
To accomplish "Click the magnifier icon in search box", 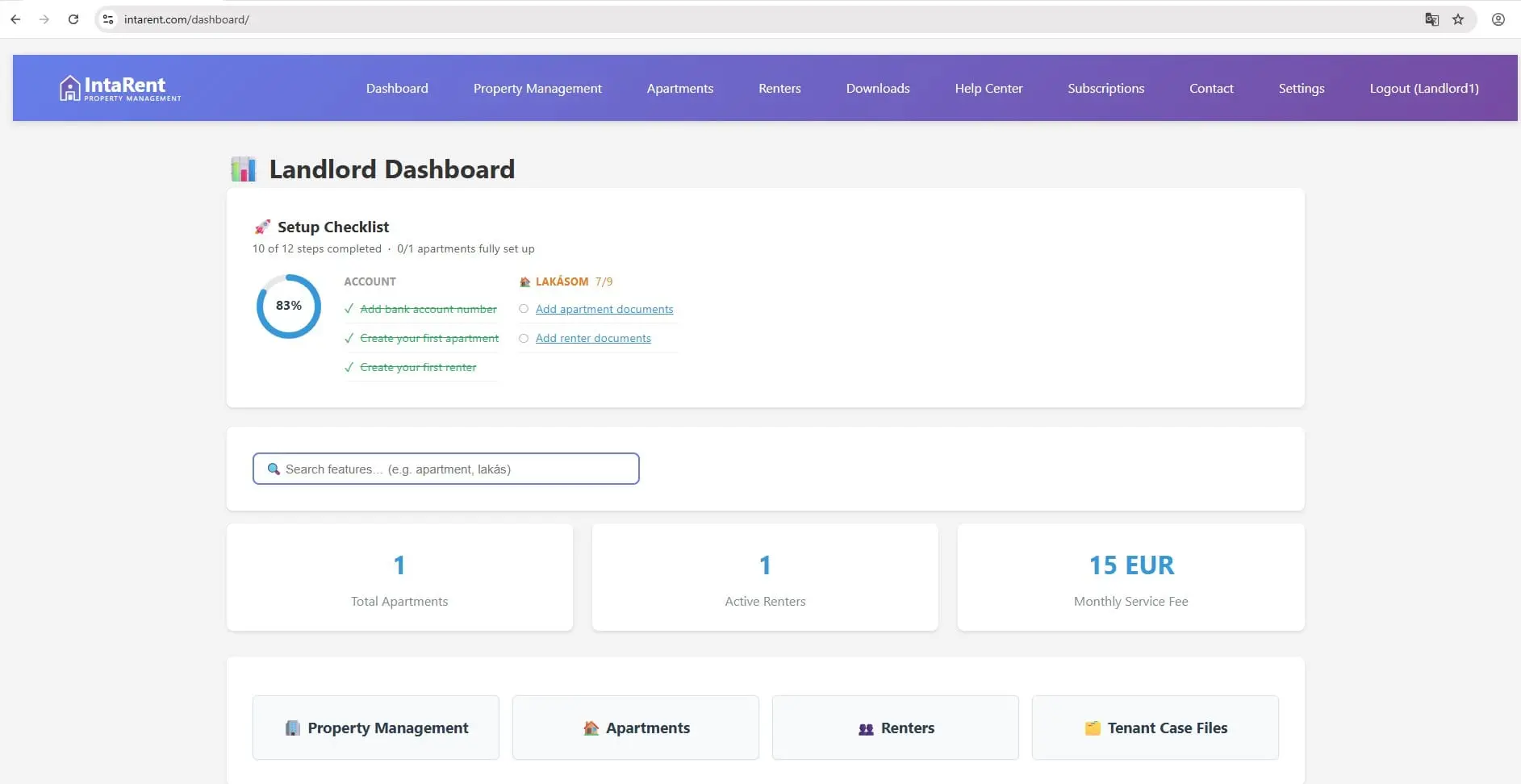I will click(x=274, y=469).
